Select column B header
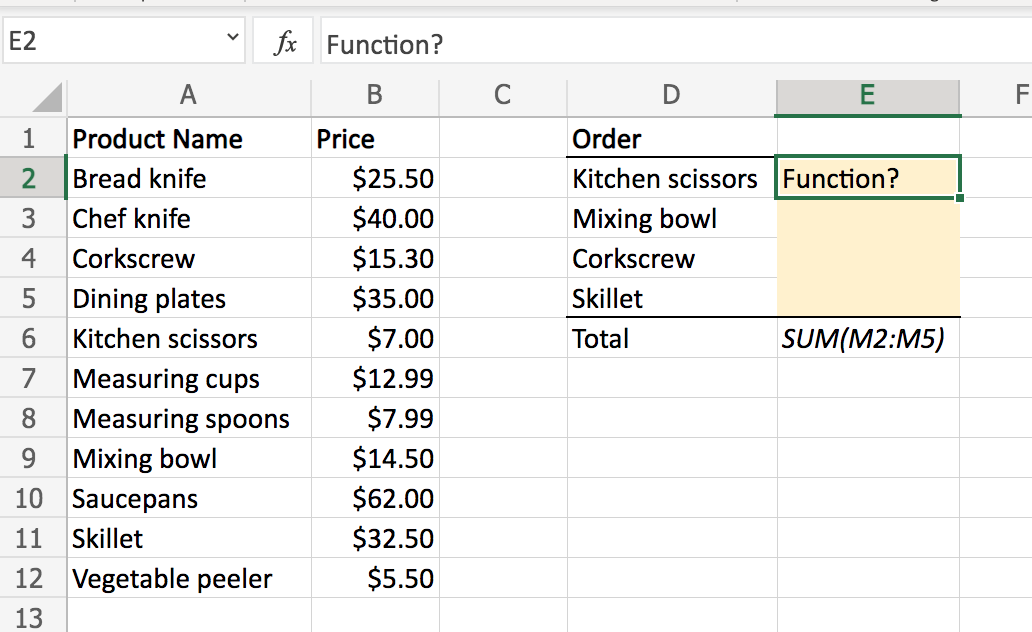Image resolution: width=1032 pixels, height=632 pixels. click(374, 95)
